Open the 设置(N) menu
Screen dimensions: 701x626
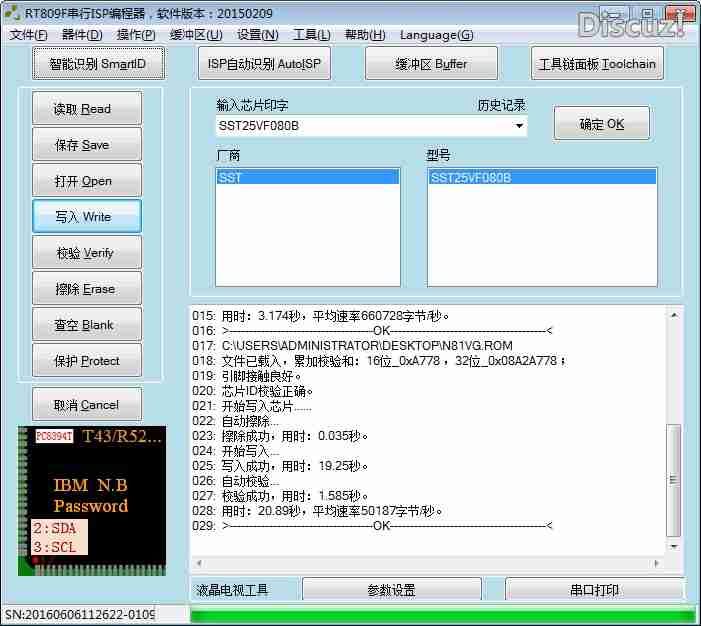(258, 35)
